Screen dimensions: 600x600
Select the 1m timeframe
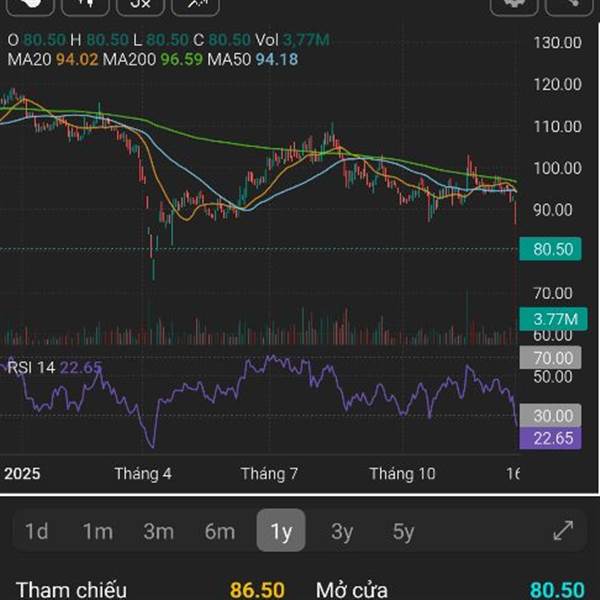point(98,531)
